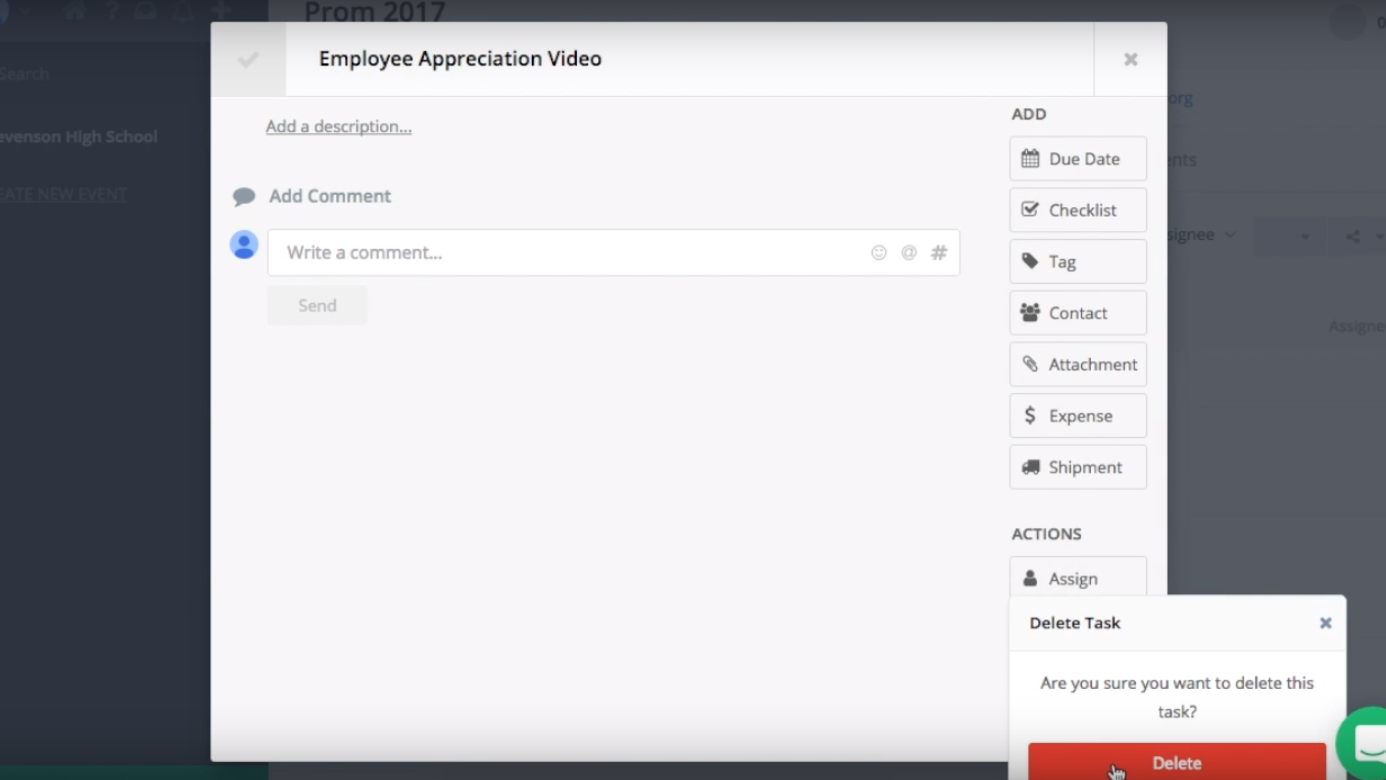Add an Expense to the task
The image size is (1386, 780).
[1077, 416]
